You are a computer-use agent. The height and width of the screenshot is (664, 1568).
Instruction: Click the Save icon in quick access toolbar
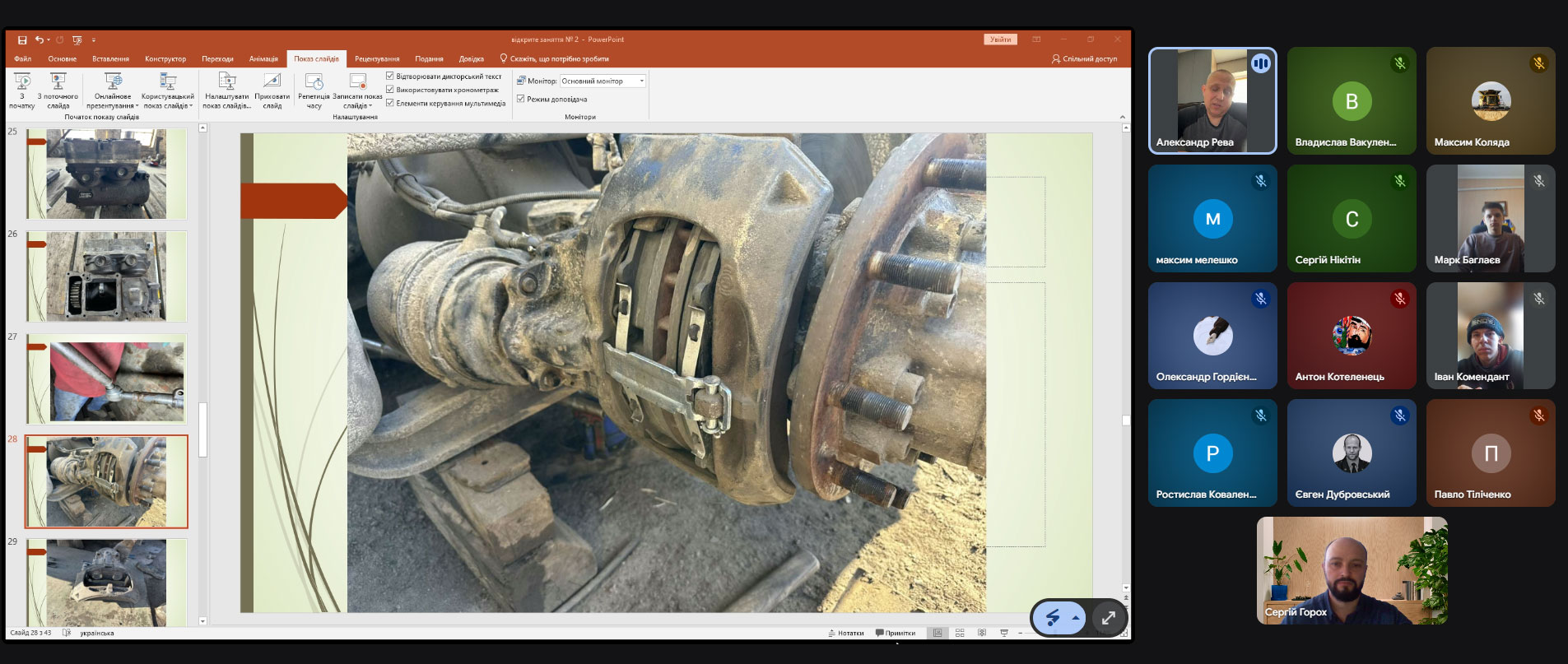coord(22,39)
